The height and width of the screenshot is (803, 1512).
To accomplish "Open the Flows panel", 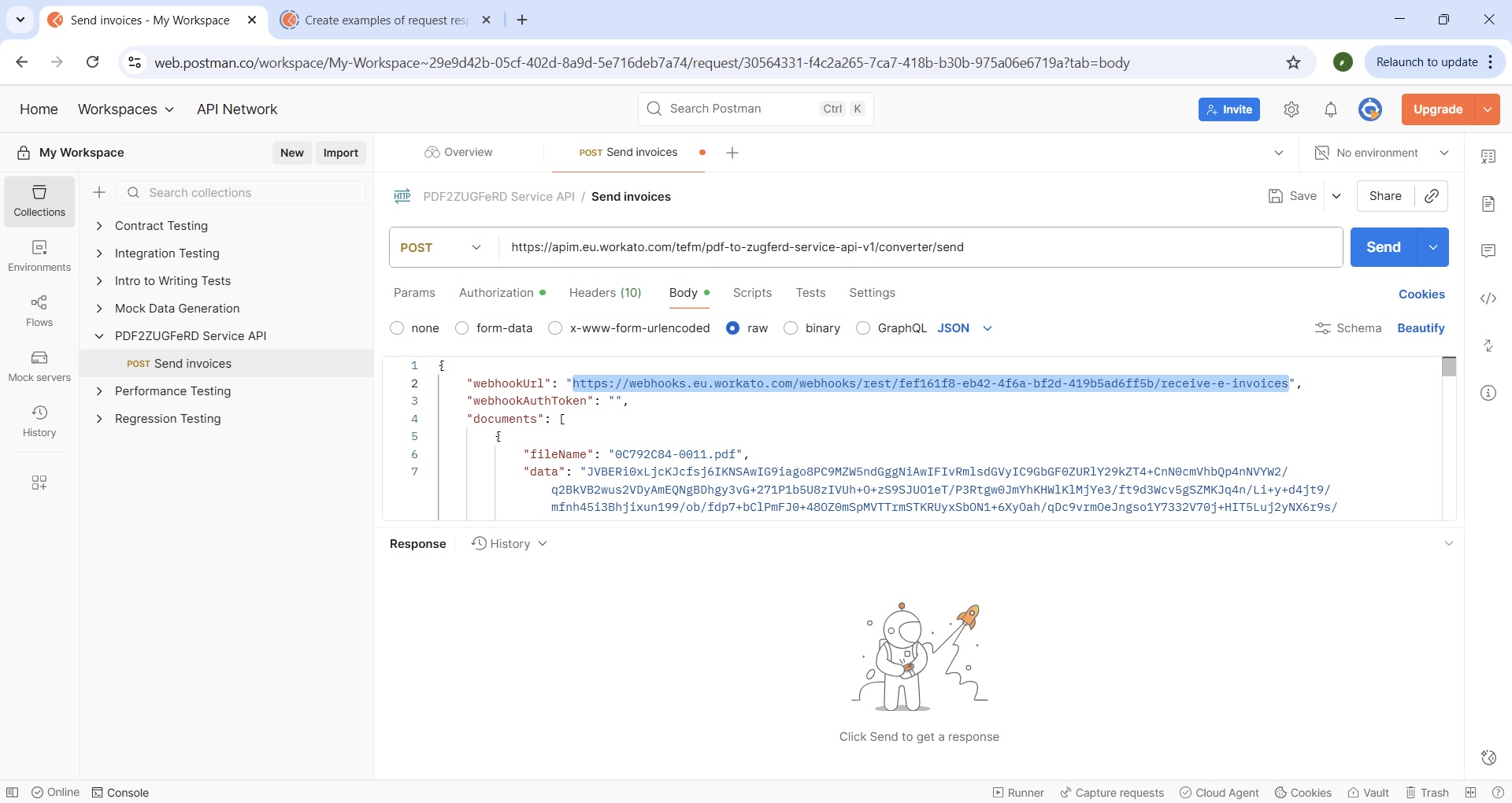I will point(39,309).
